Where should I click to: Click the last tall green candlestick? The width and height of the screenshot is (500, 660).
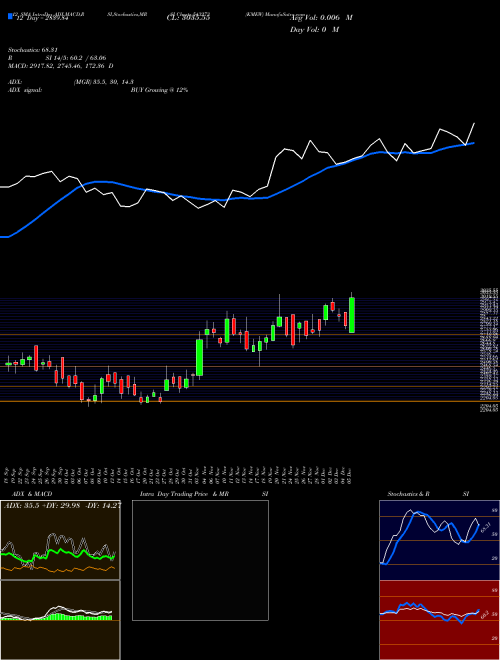352,315
